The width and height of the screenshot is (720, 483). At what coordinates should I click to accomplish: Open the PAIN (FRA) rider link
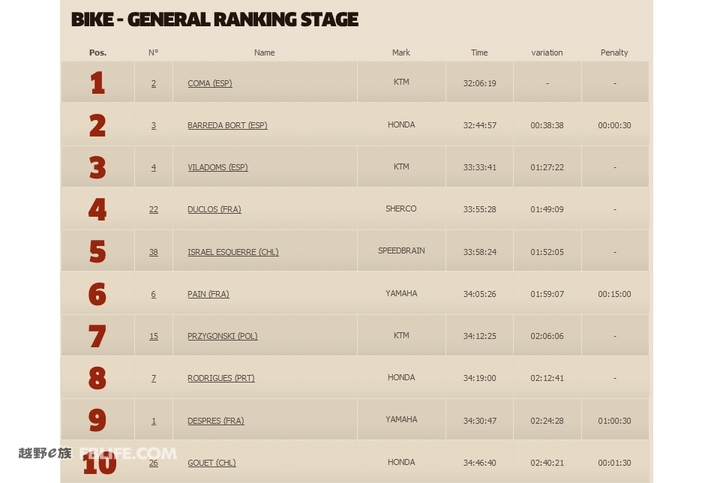click(208, 294)
